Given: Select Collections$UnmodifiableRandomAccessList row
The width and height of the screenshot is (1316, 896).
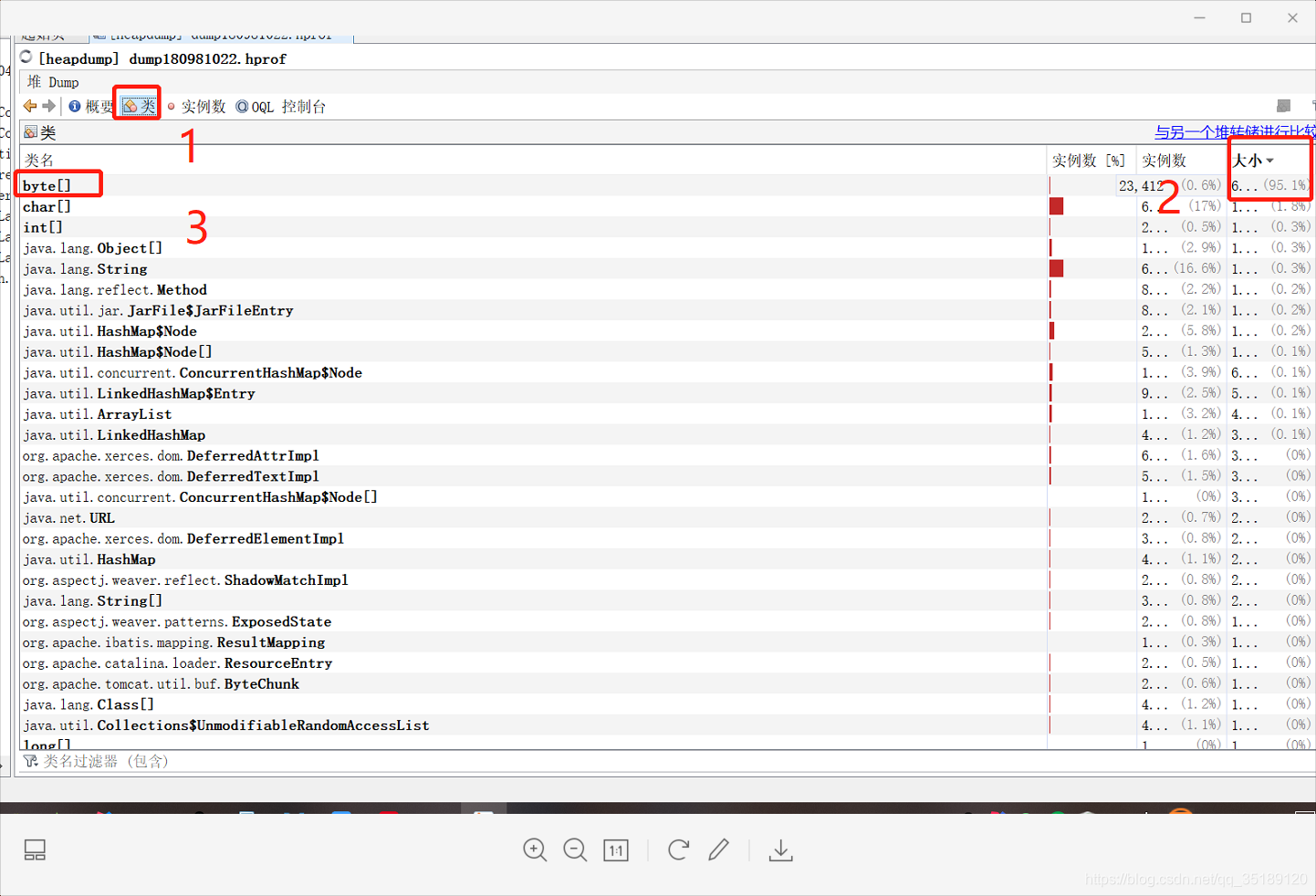Looking at the screenshot, I should coord(666,725).
